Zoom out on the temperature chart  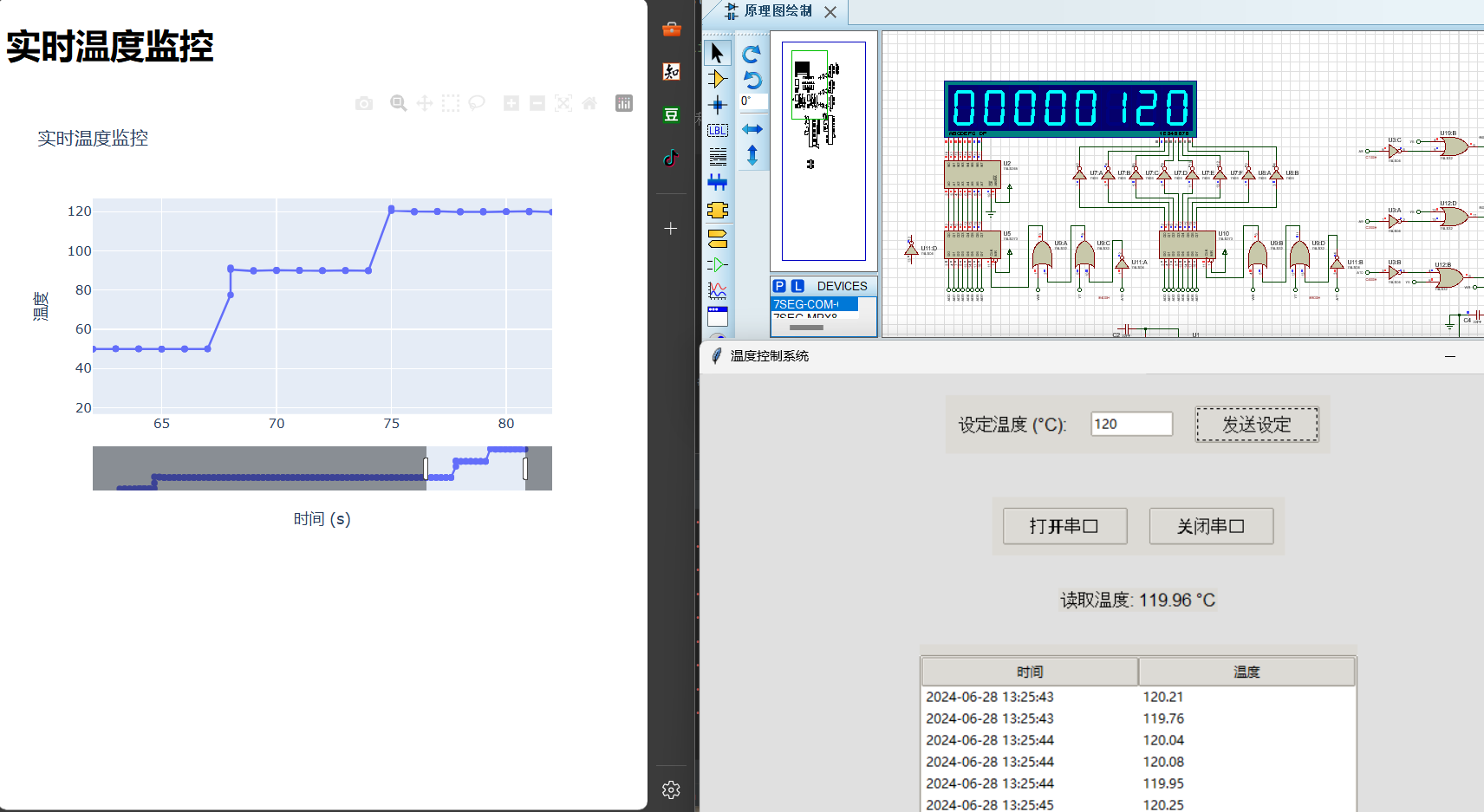pyautogui.click(x=537, y=104)
